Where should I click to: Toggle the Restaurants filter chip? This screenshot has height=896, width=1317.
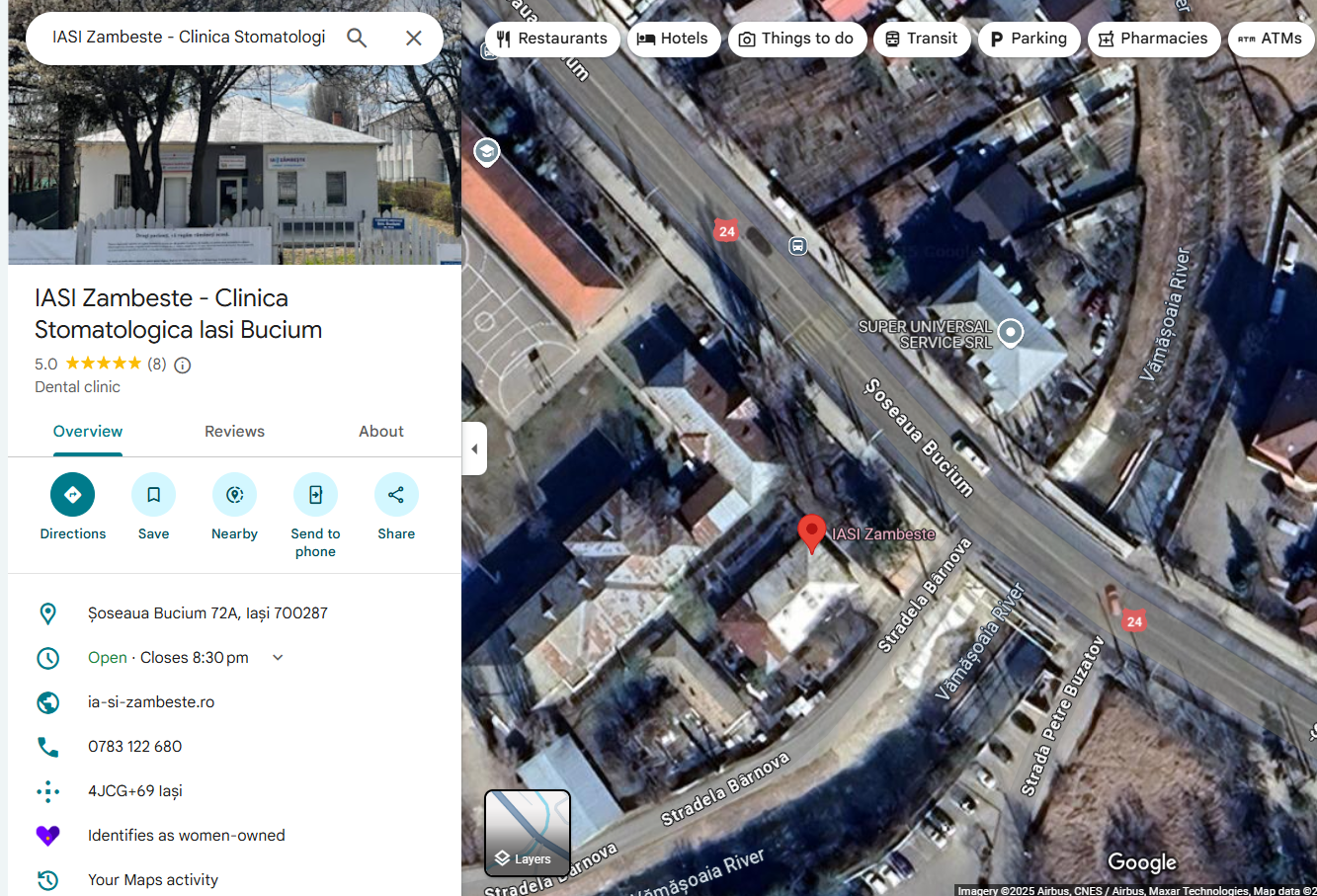552,39
